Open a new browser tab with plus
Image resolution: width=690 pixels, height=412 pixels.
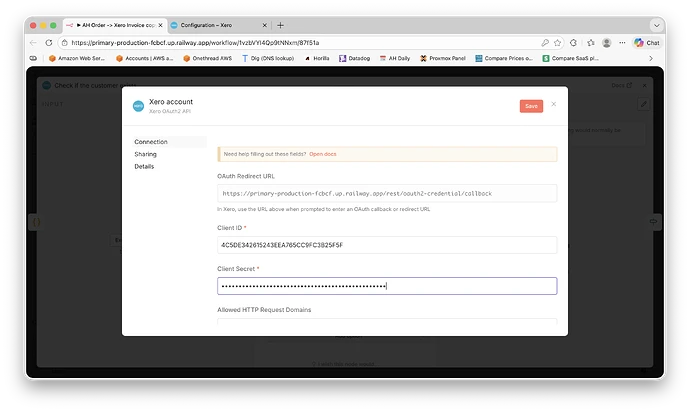281,24
